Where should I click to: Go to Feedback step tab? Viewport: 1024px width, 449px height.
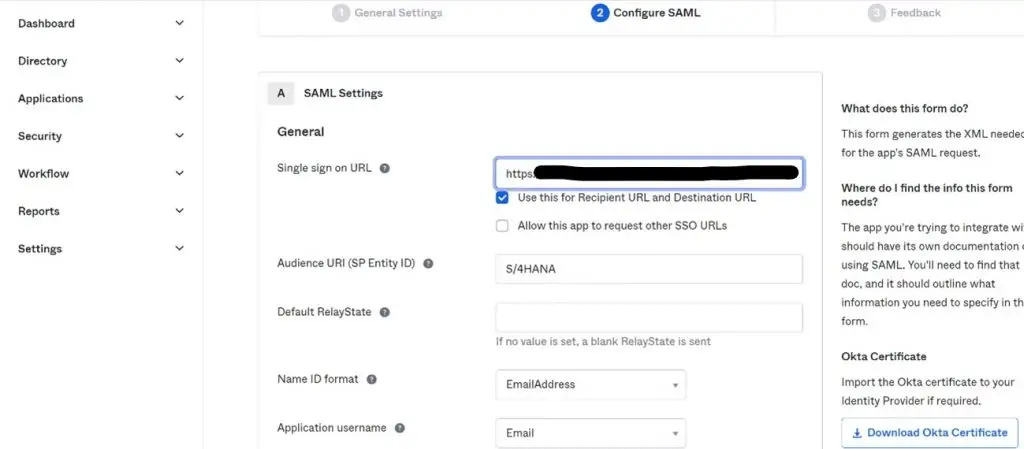coord(916,13)
